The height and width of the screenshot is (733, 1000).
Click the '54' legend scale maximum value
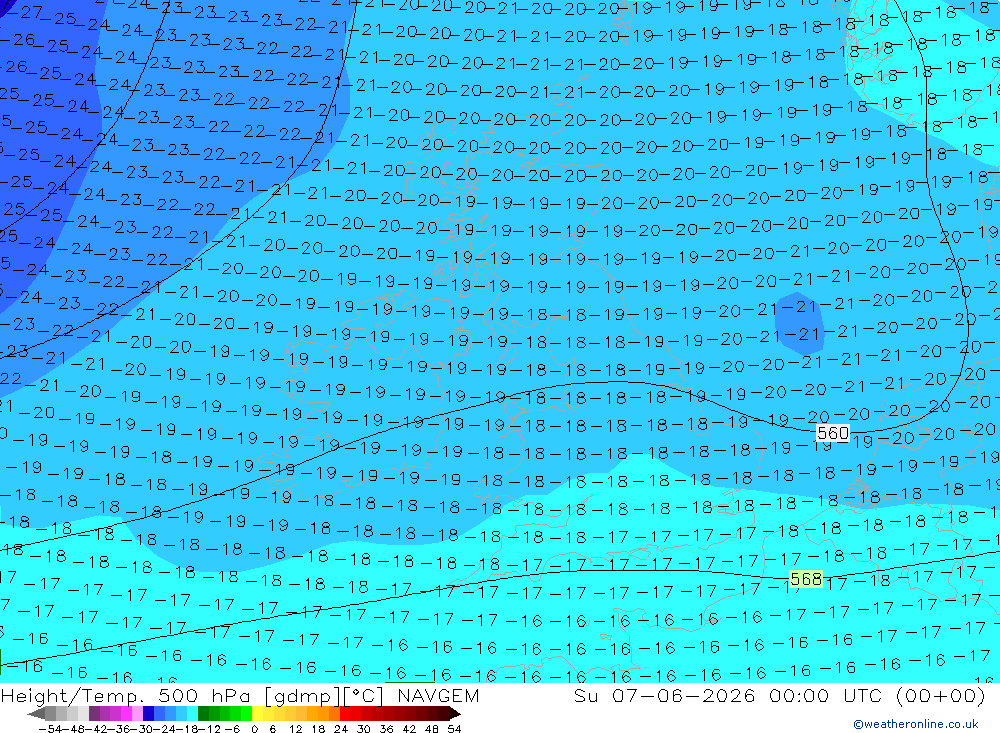tap(454, 729)
